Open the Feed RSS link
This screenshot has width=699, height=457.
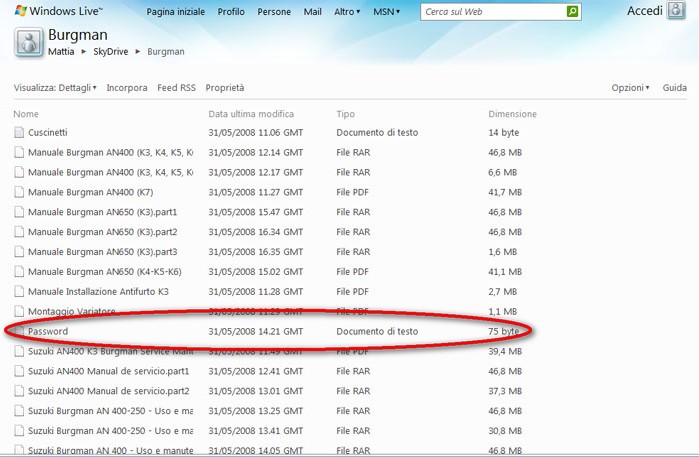tap(176, 88)
